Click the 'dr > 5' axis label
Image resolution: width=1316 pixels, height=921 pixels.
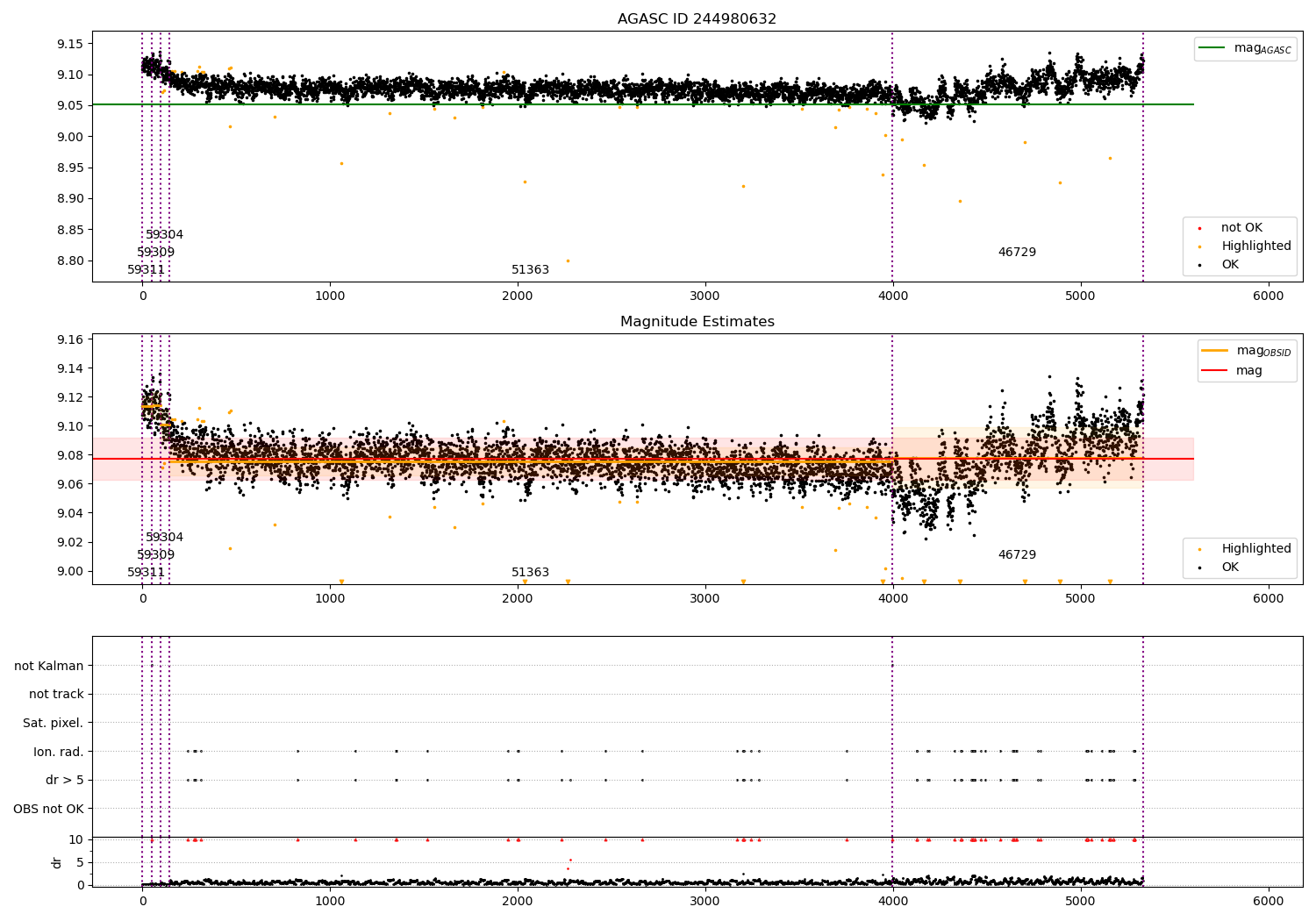click(x=64, y=781)
